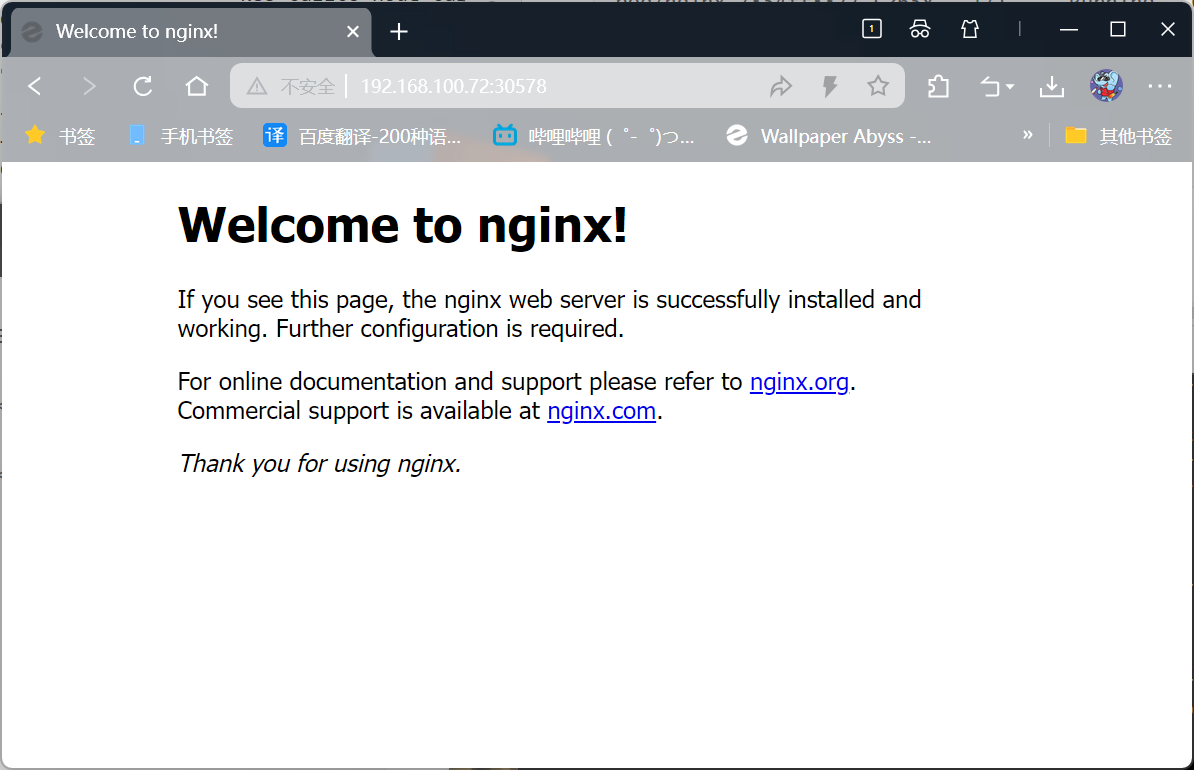Follow the nginx.com link
This screenshot has height=770, width=1194.
tap(601, 411)
